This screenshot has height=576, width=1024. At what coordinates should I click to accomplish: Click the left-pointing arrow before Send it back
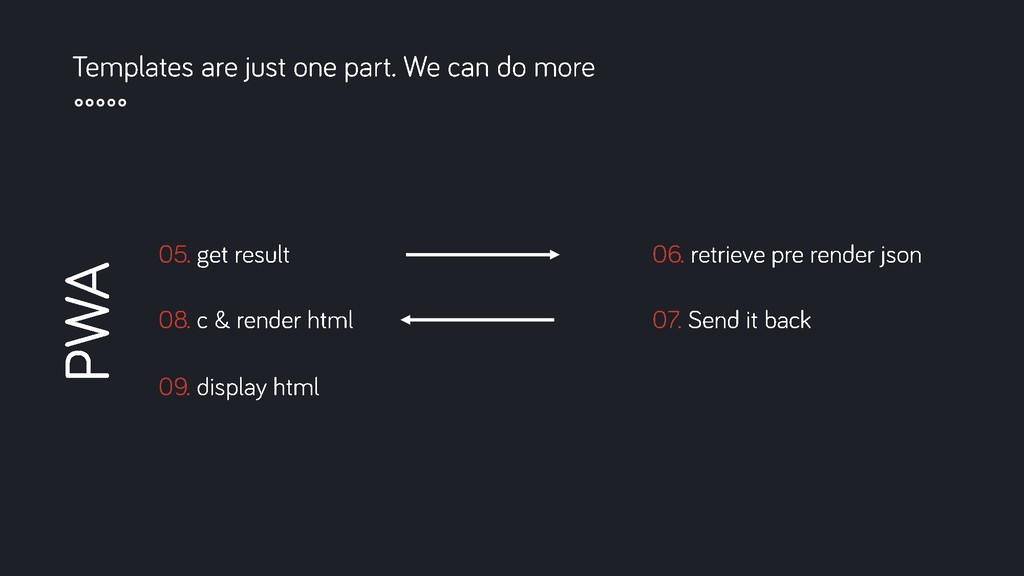[477, 320]
